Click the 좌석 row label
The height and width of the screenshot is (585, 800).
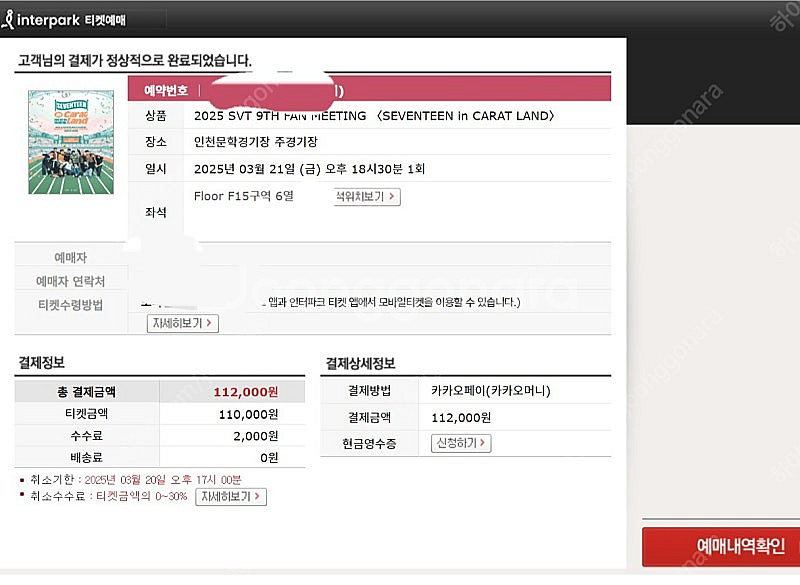[x=156, y=212]
